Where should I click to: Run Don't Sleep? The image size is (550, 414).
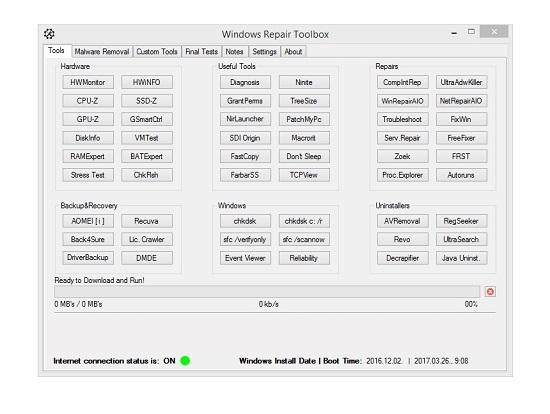pos(304,156)
